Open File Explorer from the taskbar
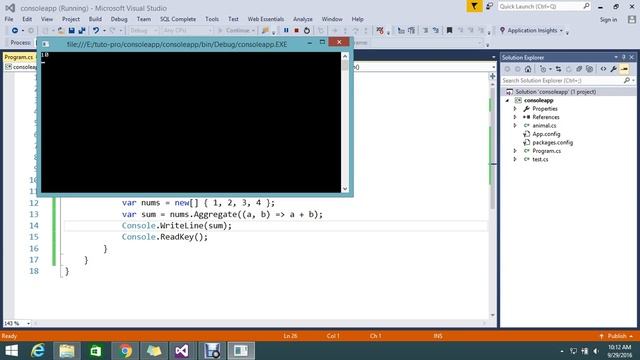This screenshot has width=640, height=360. pyautogui.click(x=67, y=351)
